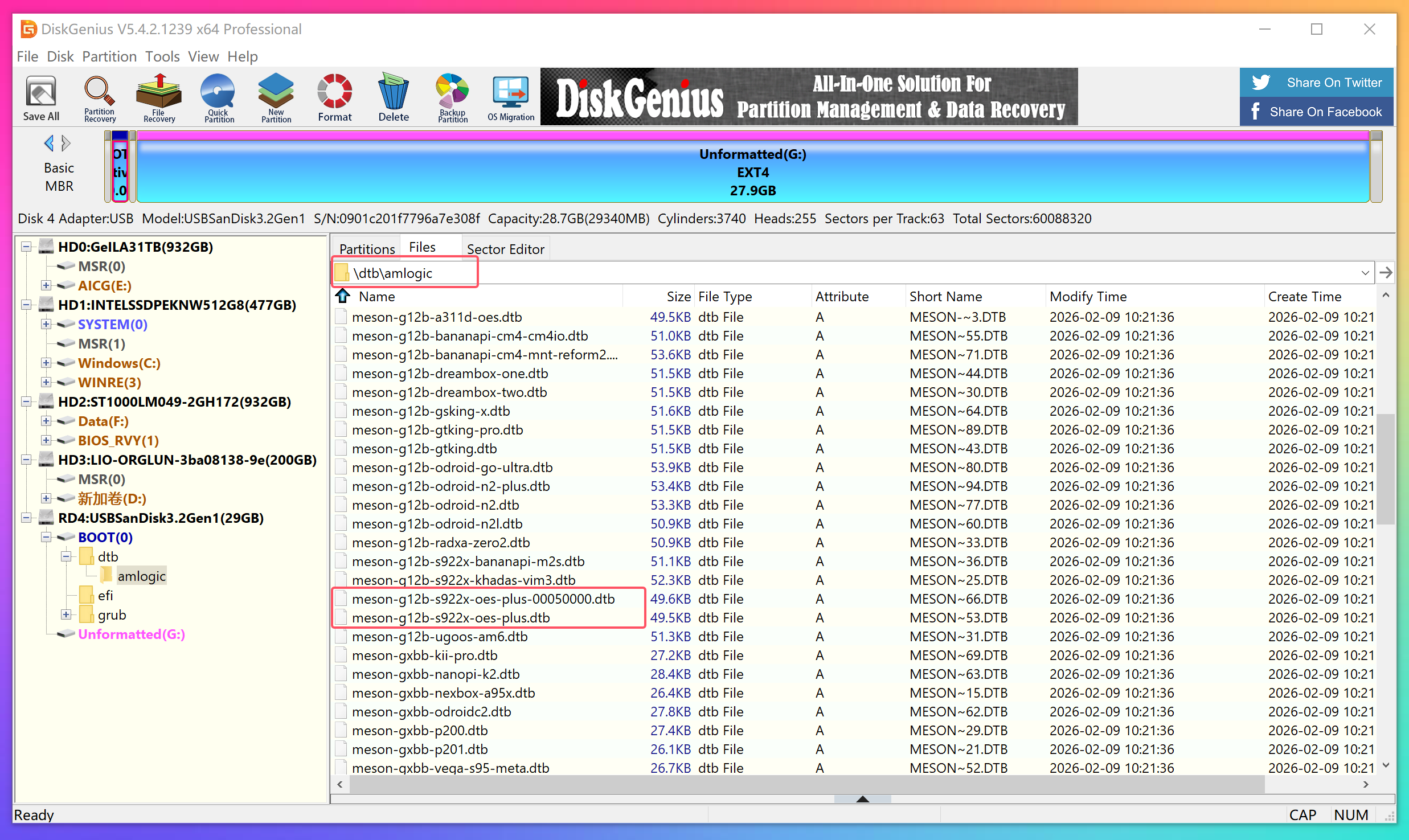Click Share On Facebook button
This screenshot has height=840, width=1409.
pyautogui.click(x=1316, y=112)
